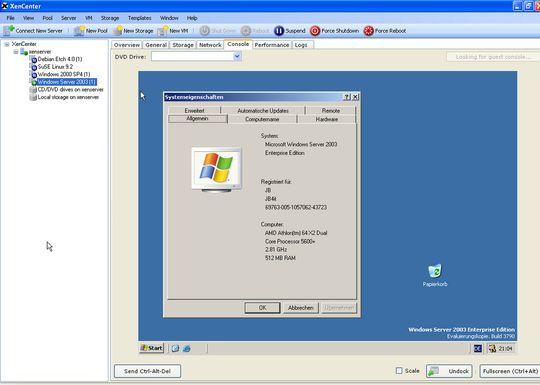The image size is (540, 385).
Task: Click the SuSE Linux 9.2 VM icon
Action: [x=33, y=67]
